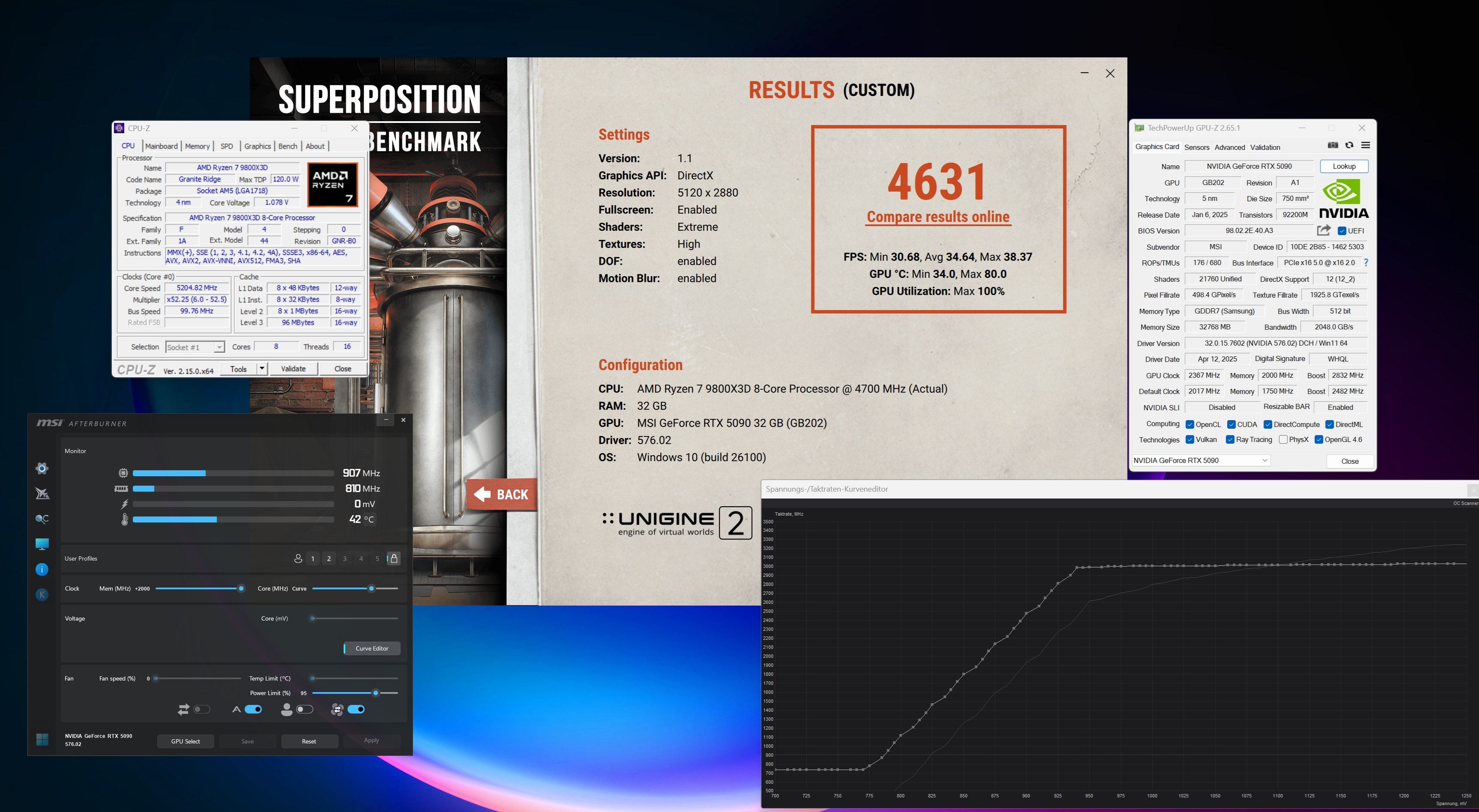Screen dimensions: 1479x812
Task: Toggle the UEFI checkbox in GPU-Z
Action: pyautogui.click(x=1342, y=231)
